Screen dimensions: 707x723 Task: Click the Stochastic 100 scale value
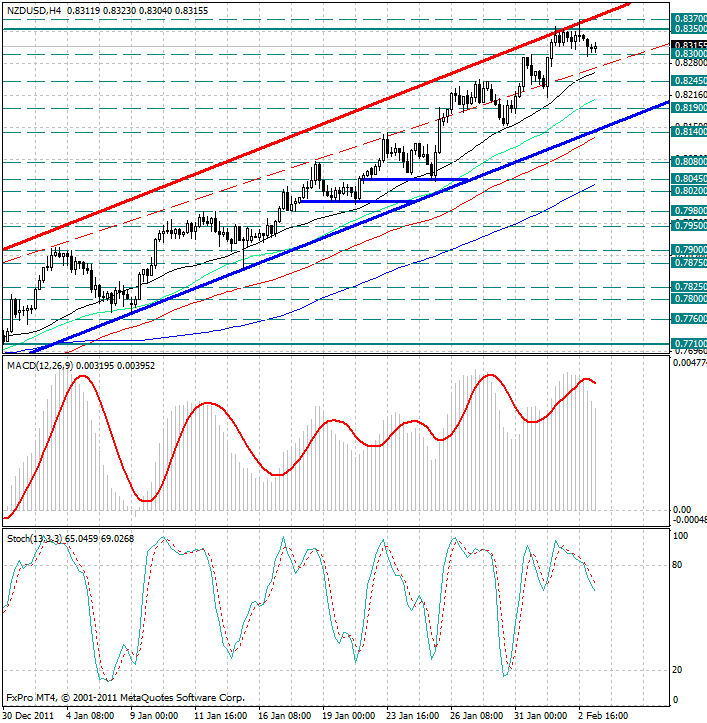click(x=680, y=536)
